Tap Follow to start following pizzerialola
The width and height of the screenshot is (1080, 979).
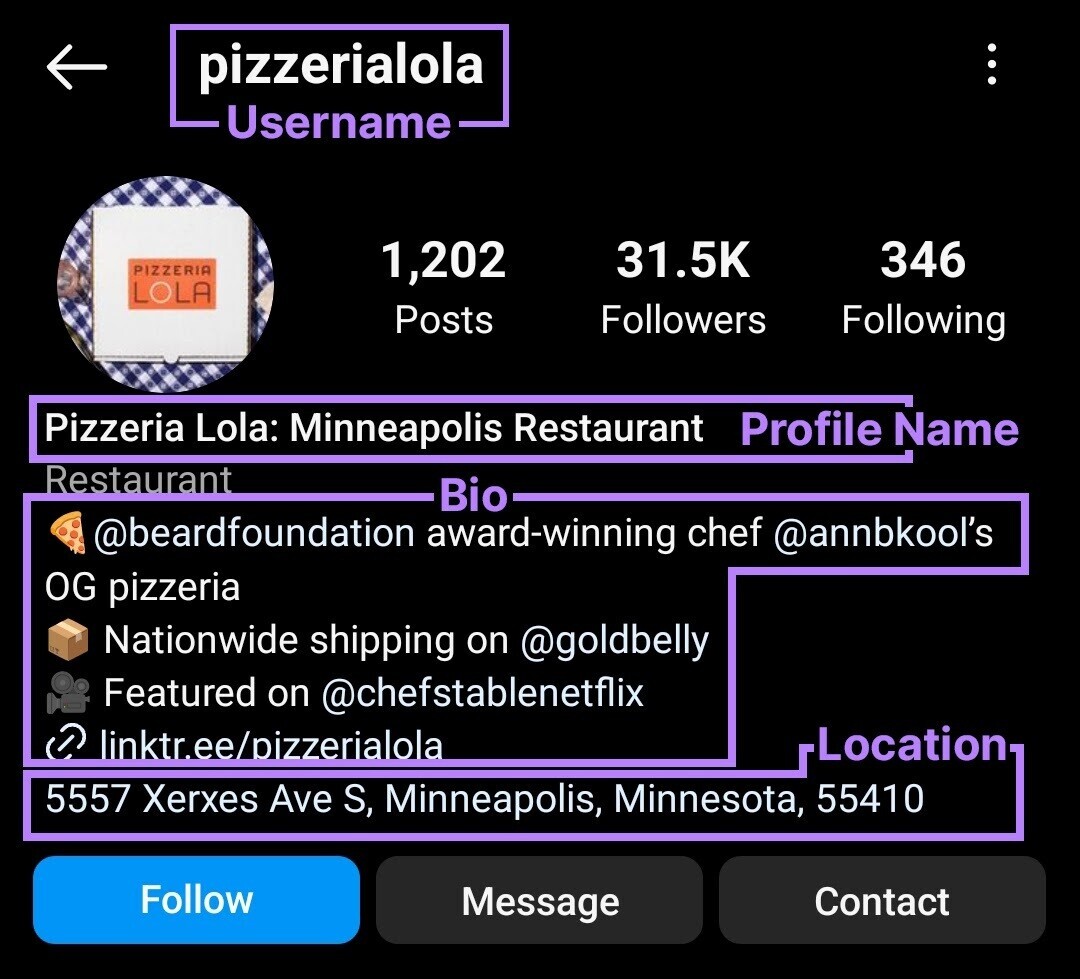[x=196, y=900]
